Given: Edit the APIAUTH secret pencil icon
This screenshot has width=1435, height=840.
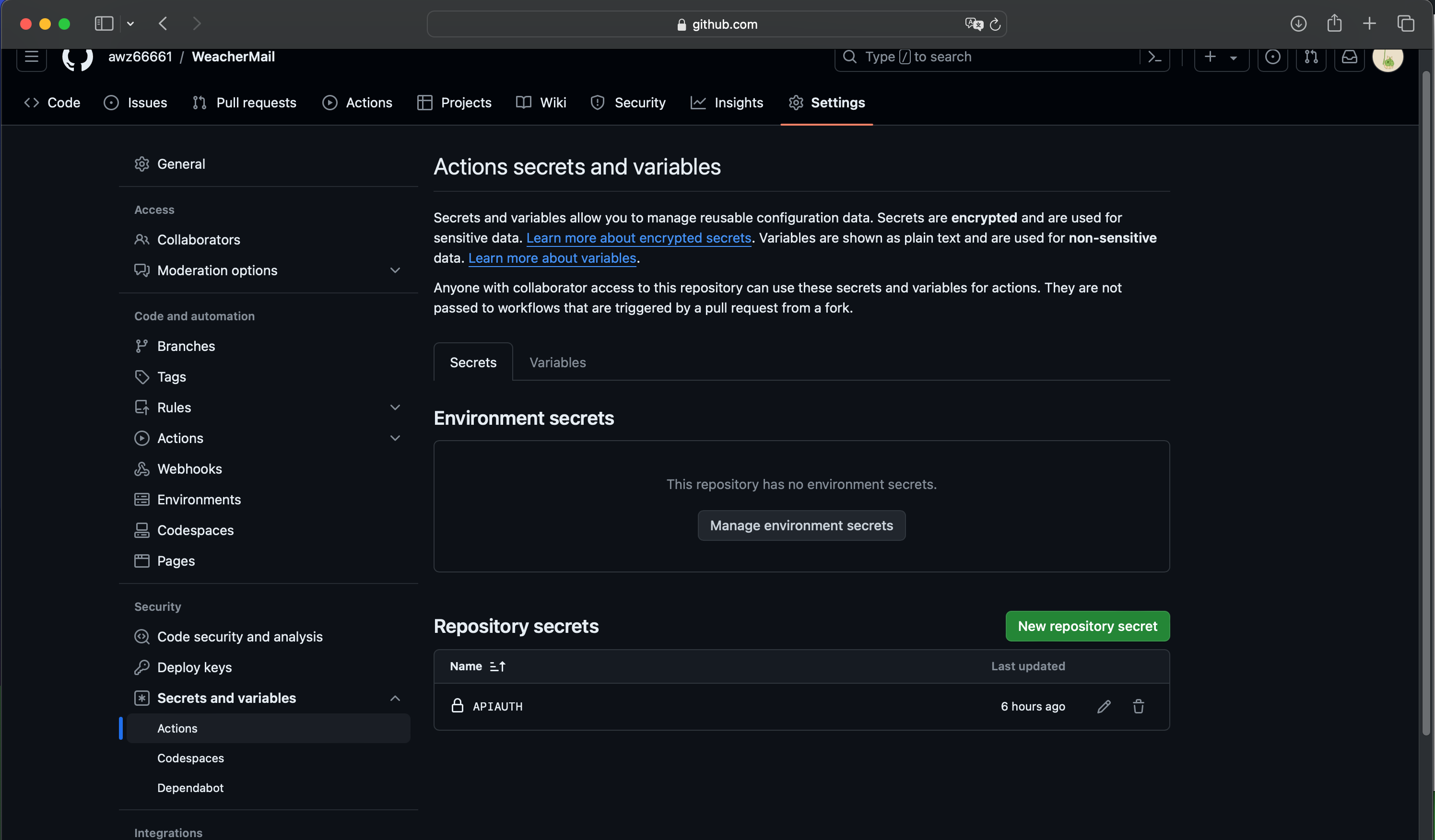Looking at the screenshot, I should pos(1104,706).
